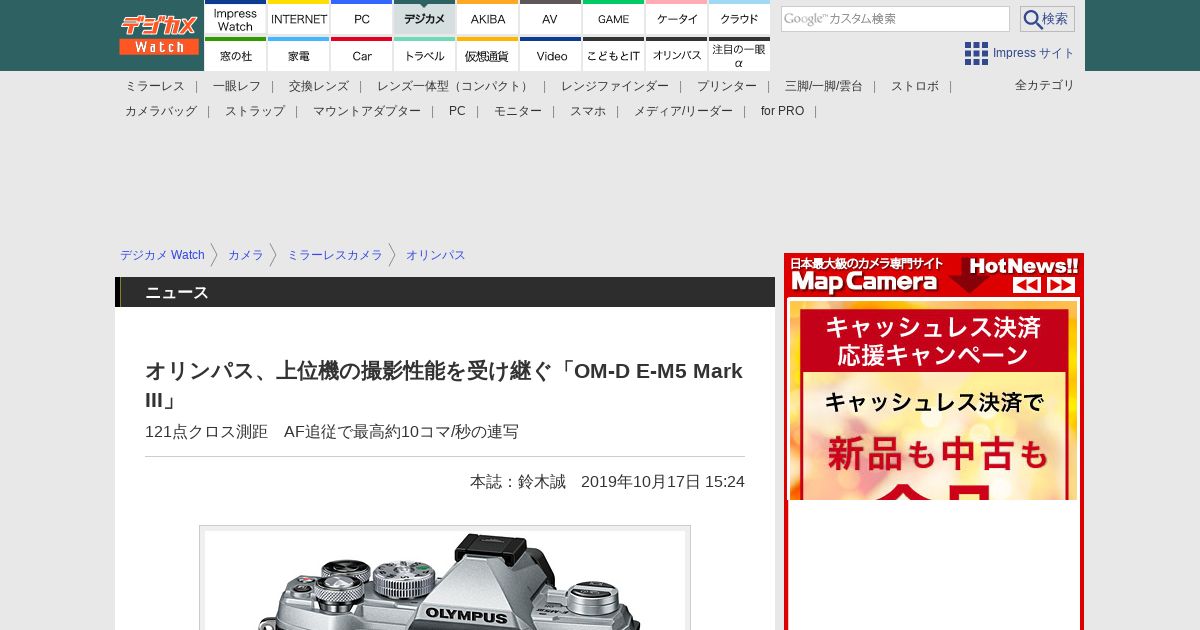Click the 121点クロス測距 subtitle text
Image resolution: width=1200 pixels, height=630 pixels.
click(x=332, y=432)
